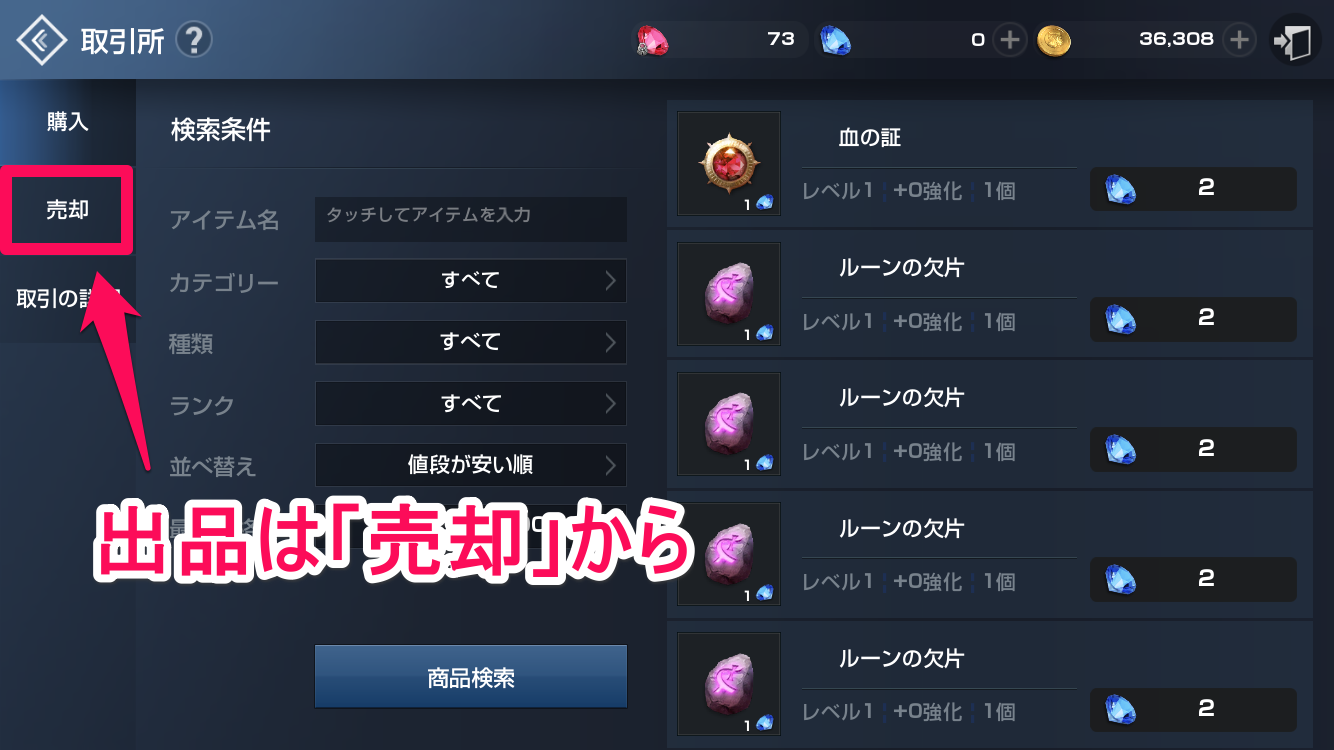Image resolution: width=1334 pixels, height=750 pixels.
Task: Open the ランク dropdown
Action: (x=471, y=404)
